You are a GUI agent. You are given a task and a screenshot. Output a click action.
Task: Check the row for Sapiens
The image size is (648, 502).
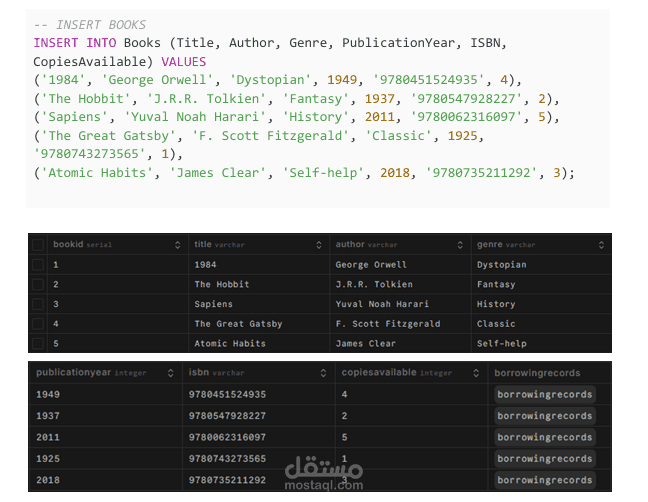coord(38,304)
